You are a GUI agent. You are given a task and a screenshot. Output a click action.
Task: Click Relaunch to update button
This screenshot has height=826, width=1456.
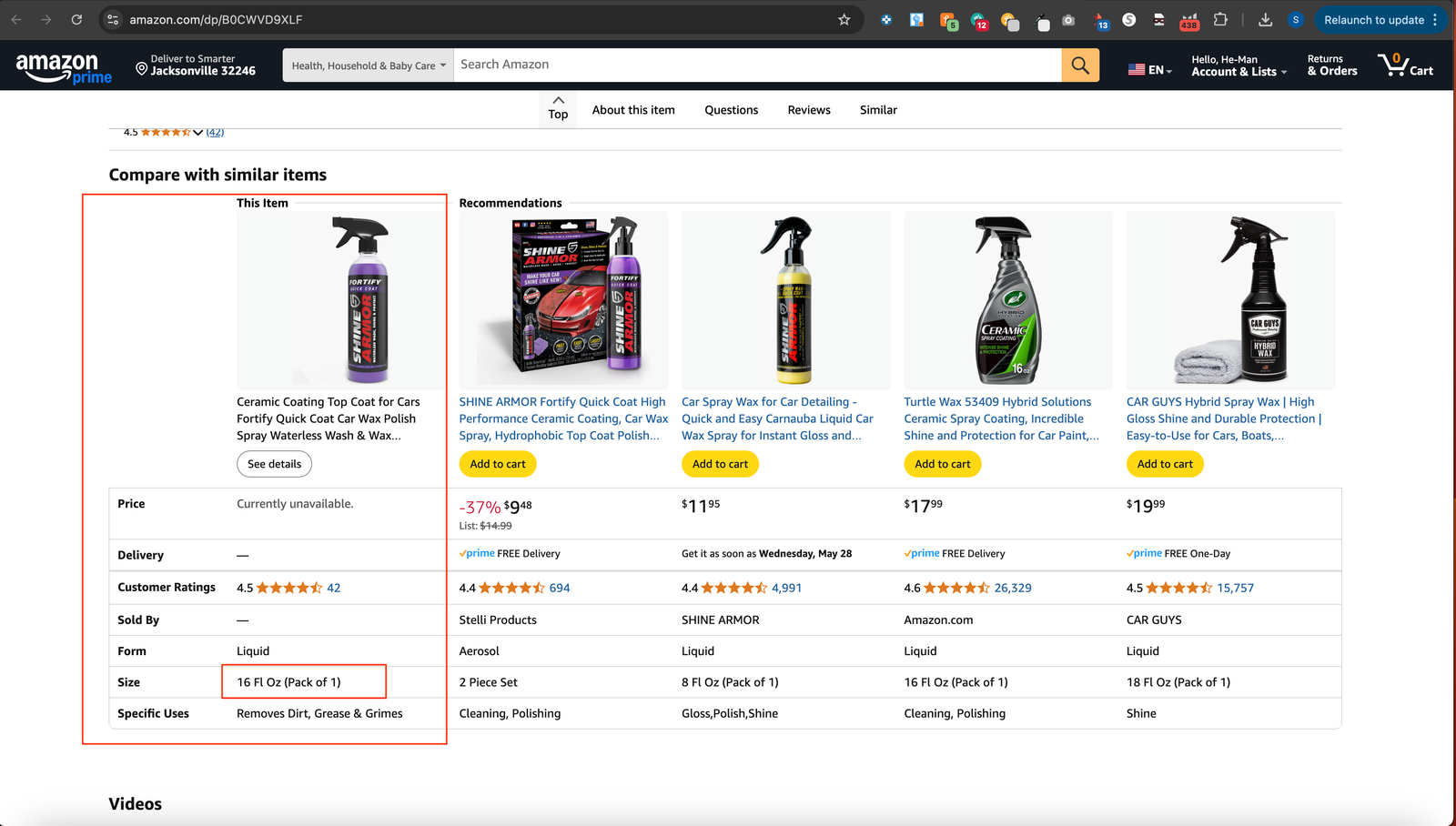coord(1380,19)
